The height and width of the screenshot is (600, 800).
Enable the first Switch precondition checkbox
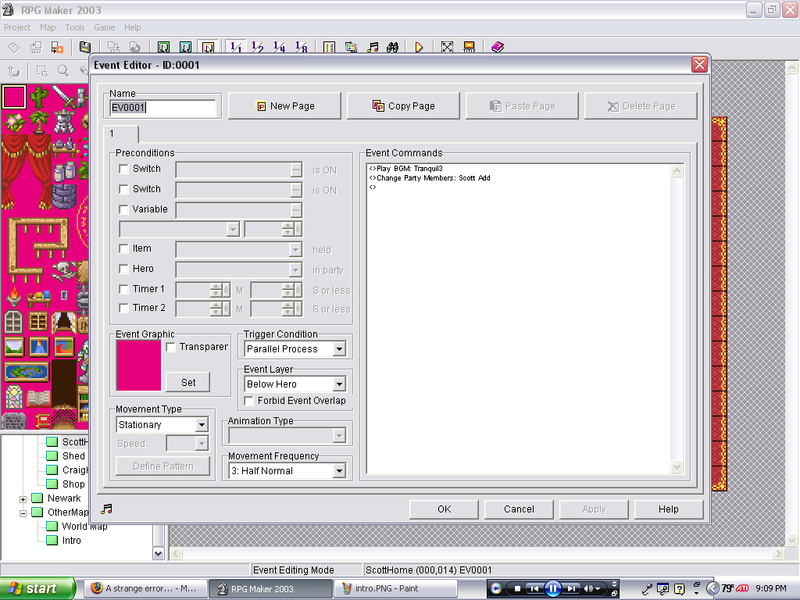point(123,169)
